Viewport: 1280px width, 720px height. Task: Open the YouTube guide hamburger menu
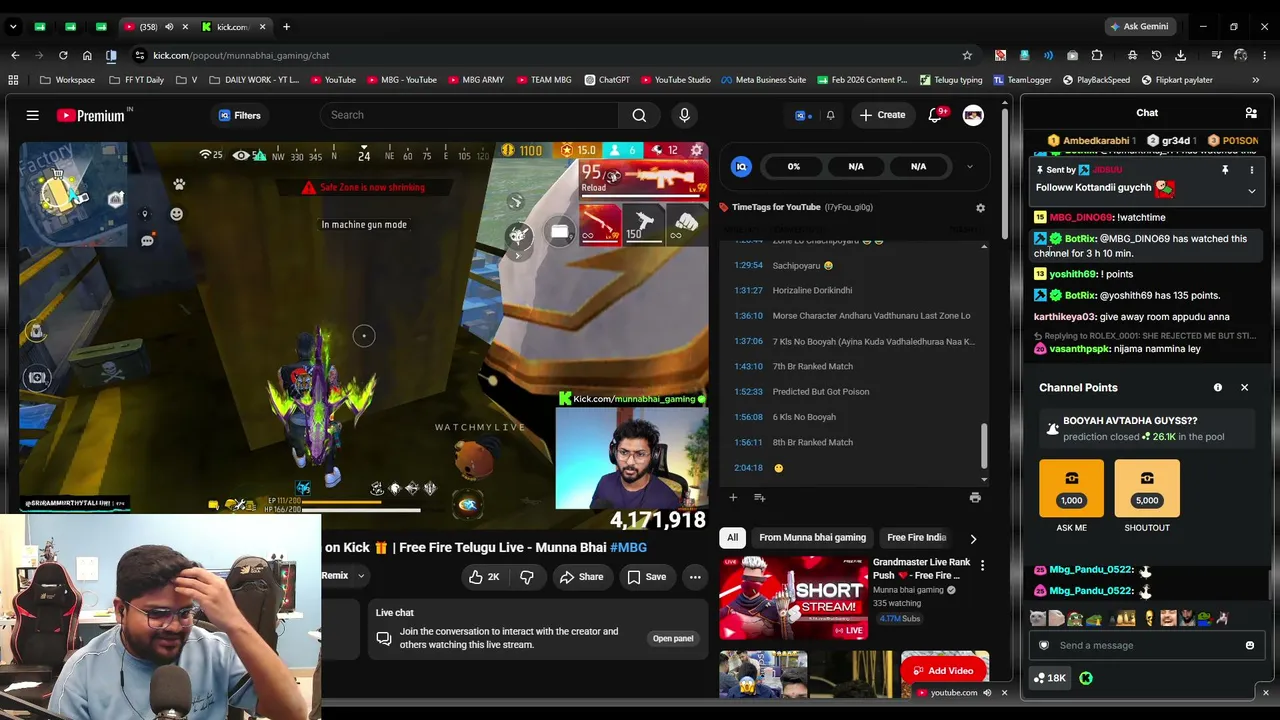(x=33, y=115)
